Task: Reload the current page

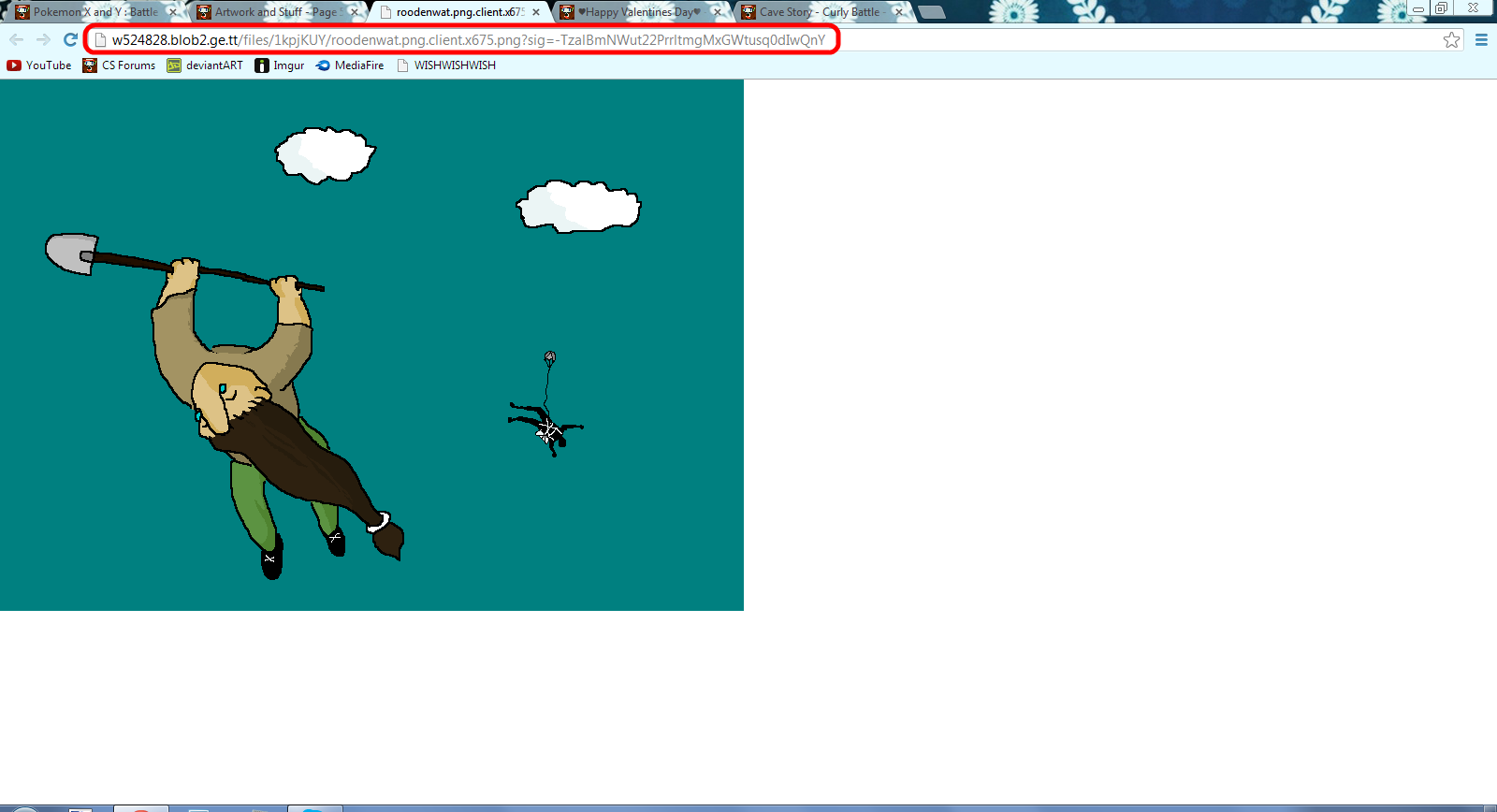Action: click(x=70, y=39)
